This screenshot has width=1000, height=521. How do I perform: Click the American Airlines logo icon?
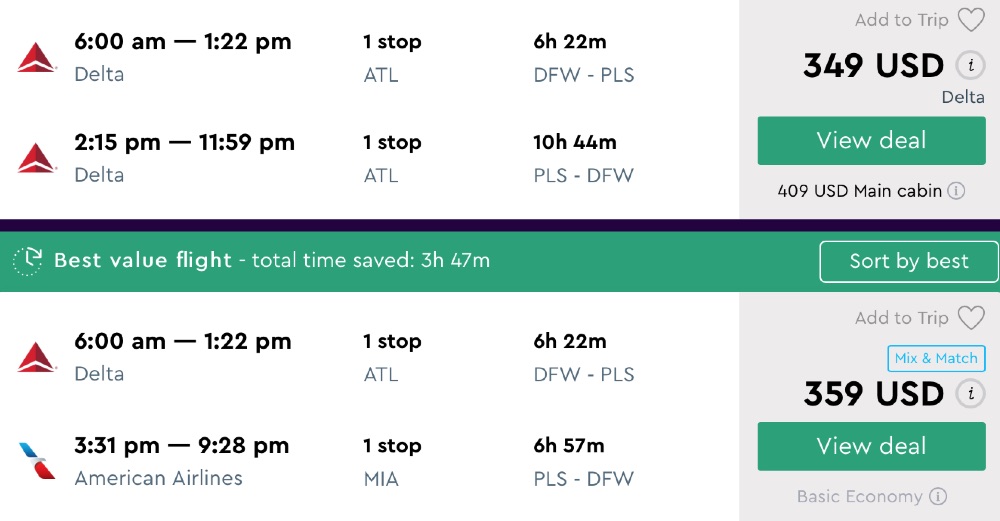37,460
